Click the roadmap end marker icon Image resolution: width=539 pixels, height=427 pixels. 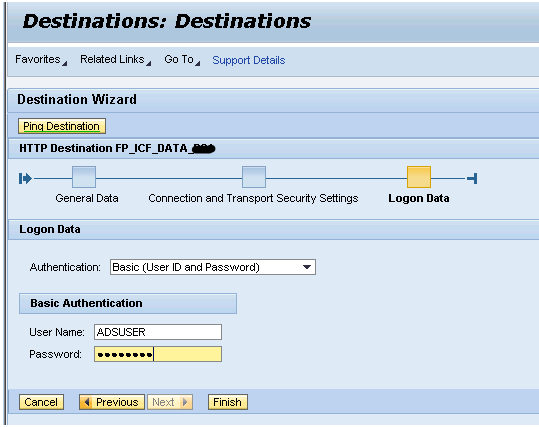pos(472,178)
